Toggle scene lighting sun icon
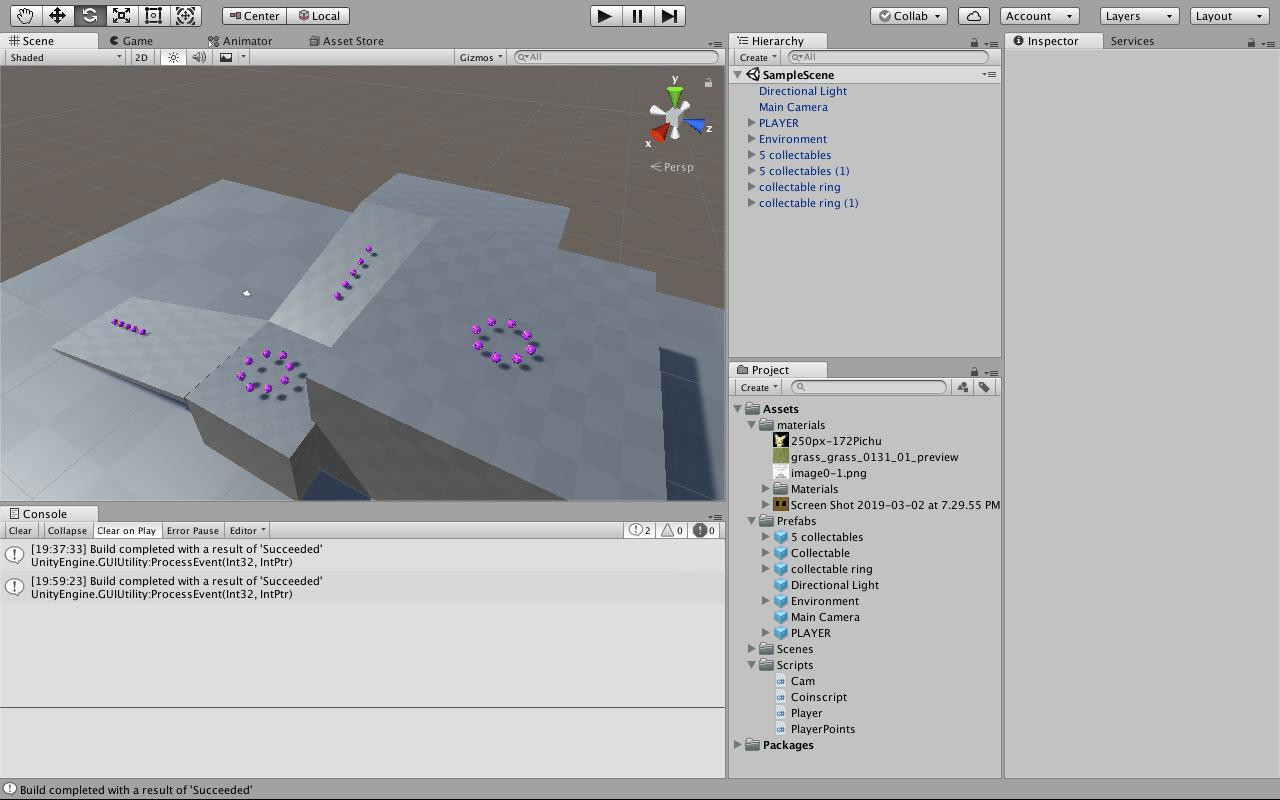1280x800 pixels. click(173, 57)
